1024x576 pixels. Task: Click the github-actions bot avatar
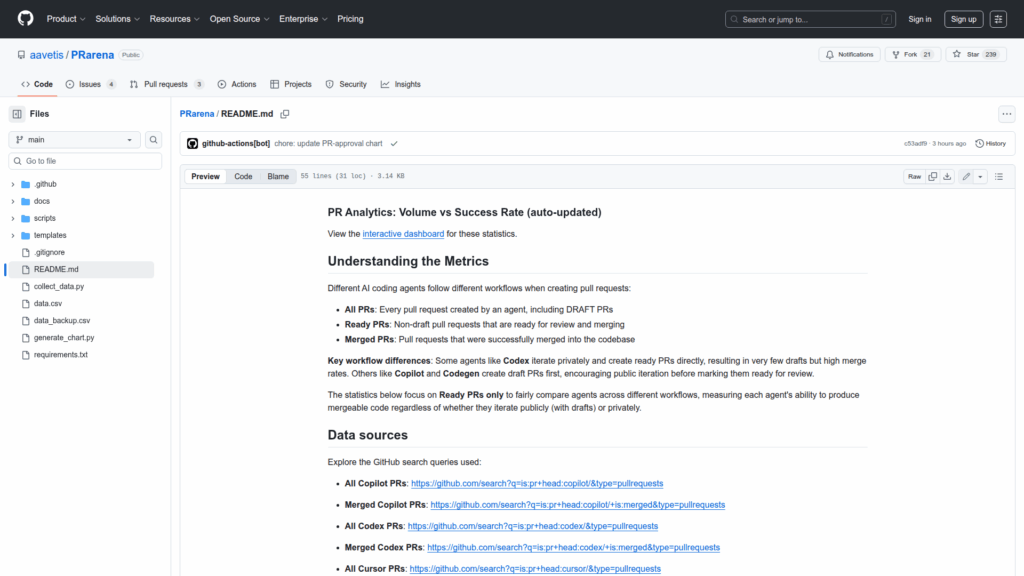point(192,144)
